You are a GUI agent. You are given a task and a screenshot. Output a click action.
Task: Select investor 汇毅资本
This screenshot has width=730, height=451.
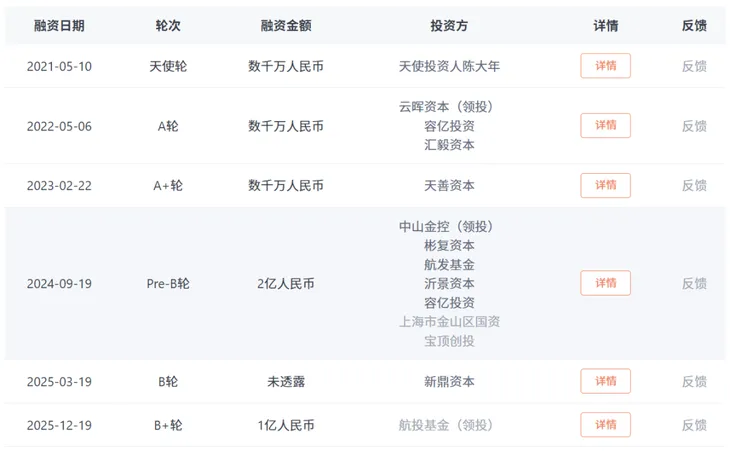(449, 145)
